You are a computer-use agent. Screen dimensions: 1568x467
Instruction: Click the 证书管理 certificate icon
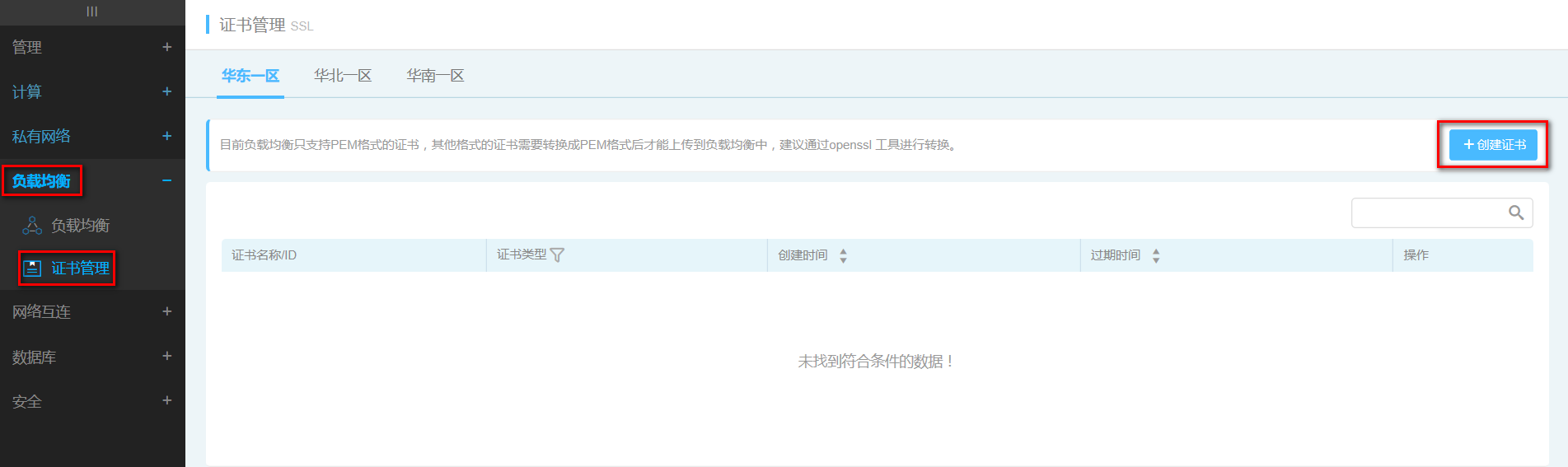point(32,269)
